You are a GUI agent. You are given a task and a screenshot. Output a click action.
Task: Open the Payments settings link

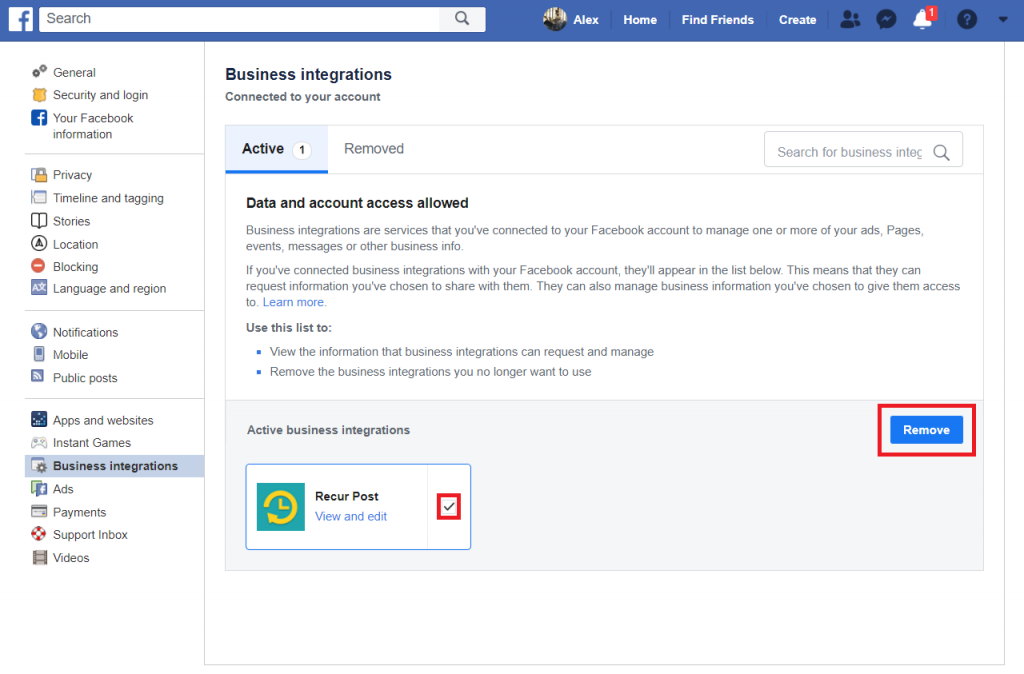click(80, 512)
